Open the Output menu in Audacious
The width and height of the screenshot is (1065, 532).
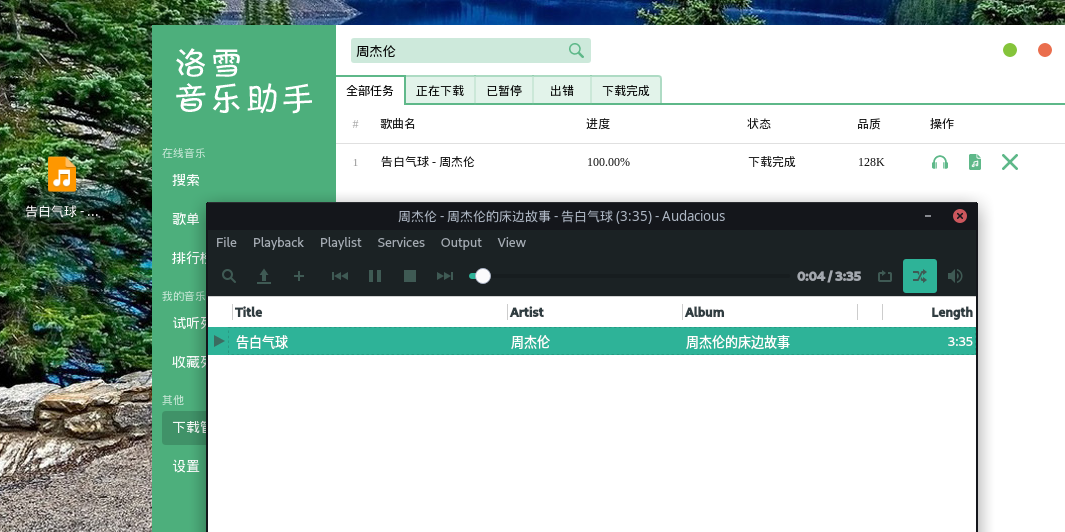[461, 243]
